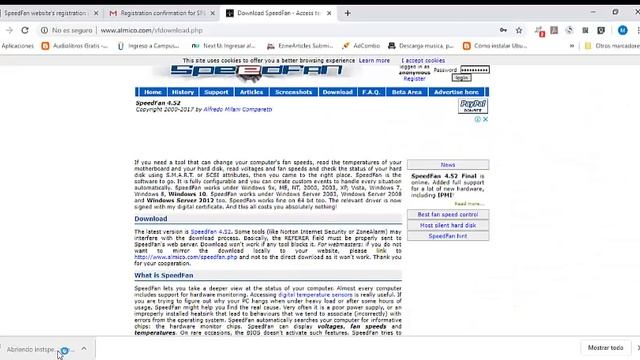640x360 pixels.
Task: Open the Audiolibros Gratis bookmark
Action: click(75, 46)
